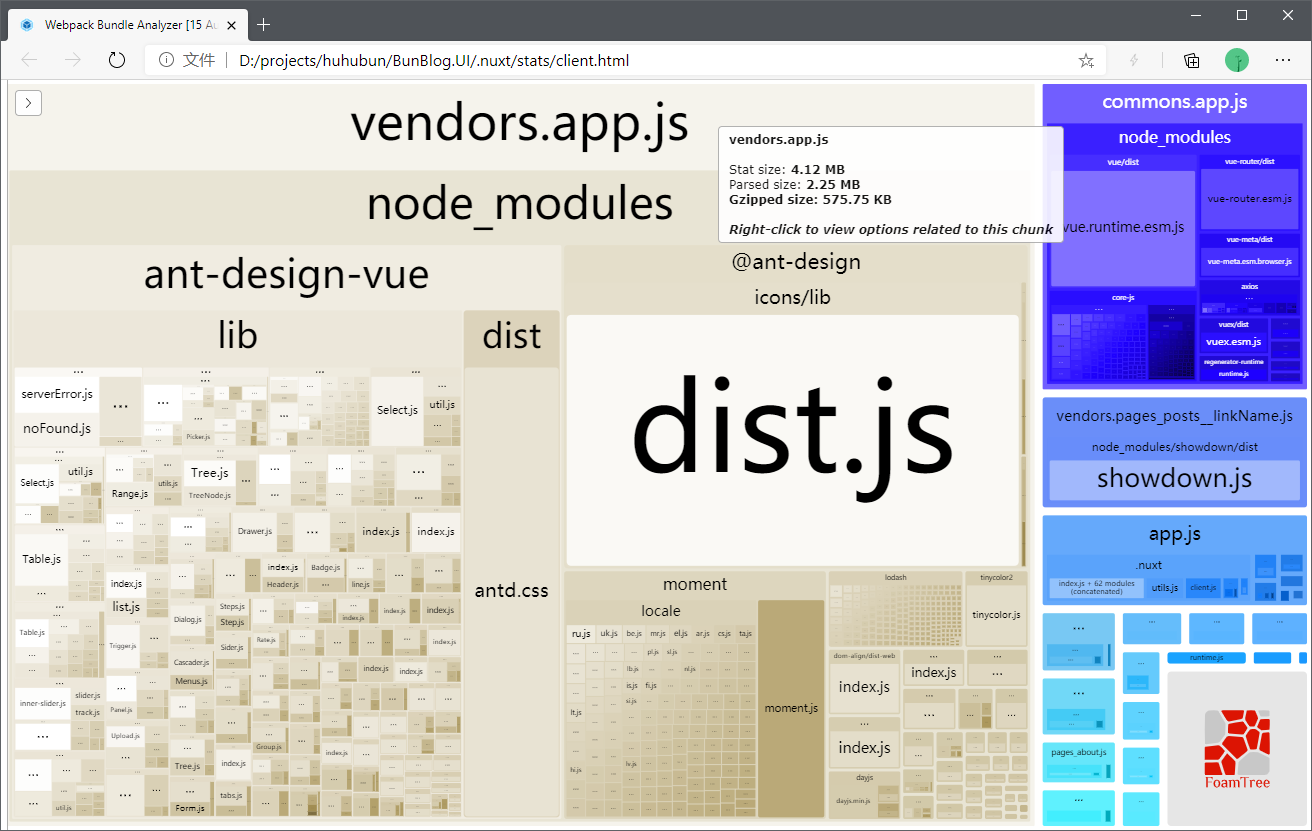
Task: Click the moment.js treemap block
Action: point(791,707)
